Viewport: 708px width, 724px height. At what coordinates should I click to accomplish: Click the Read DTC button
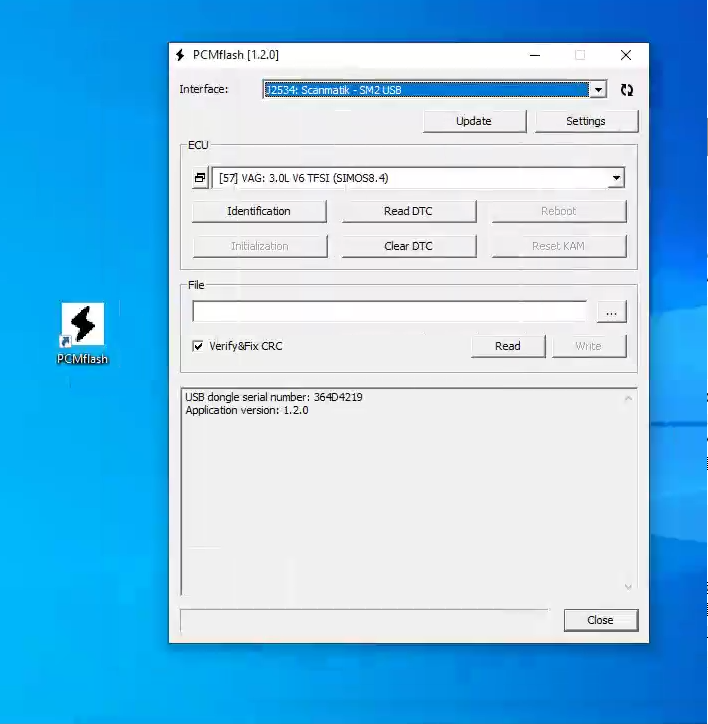[x=408, y=211]
